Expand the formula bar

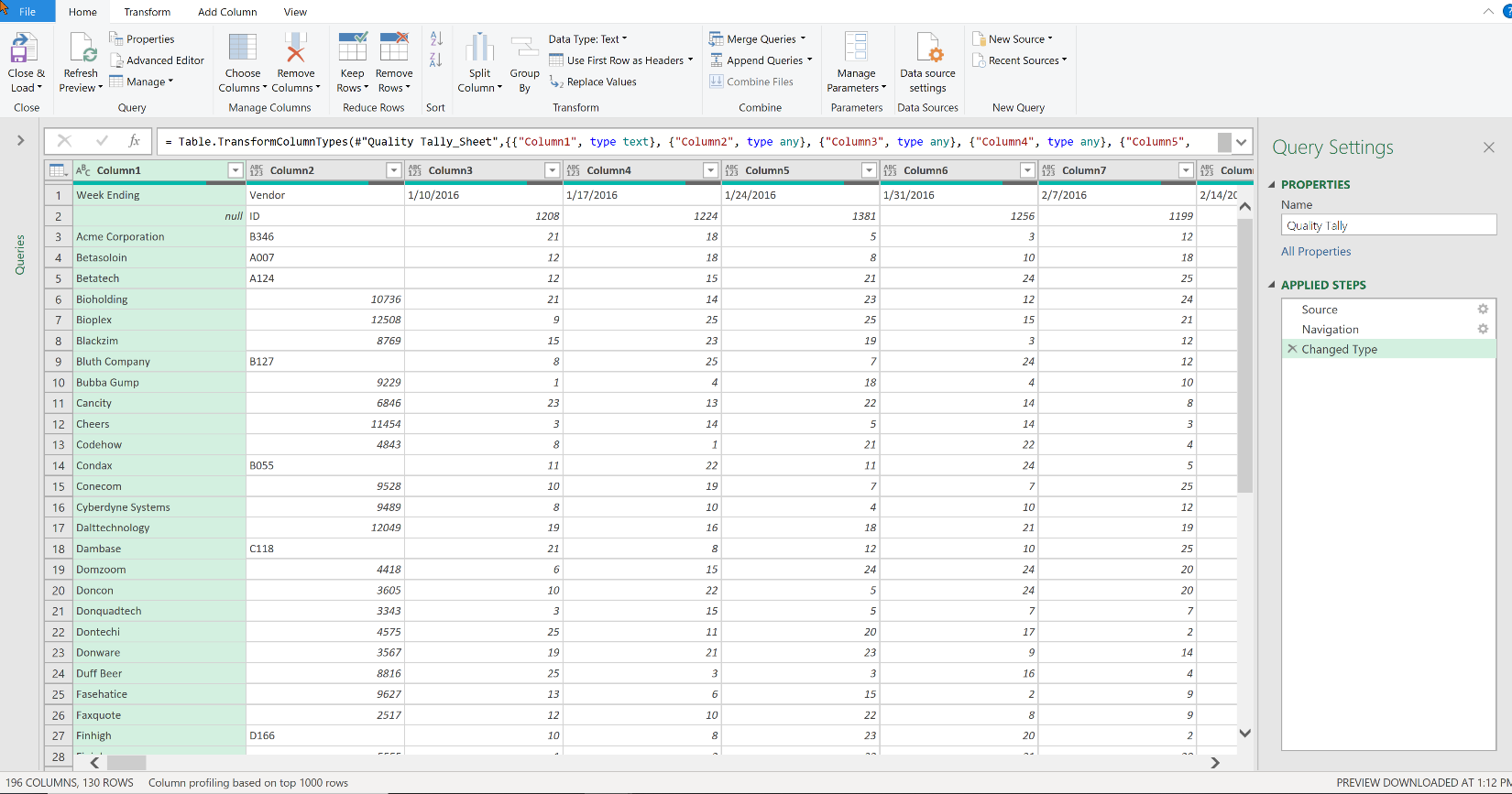click(1242, 142)
